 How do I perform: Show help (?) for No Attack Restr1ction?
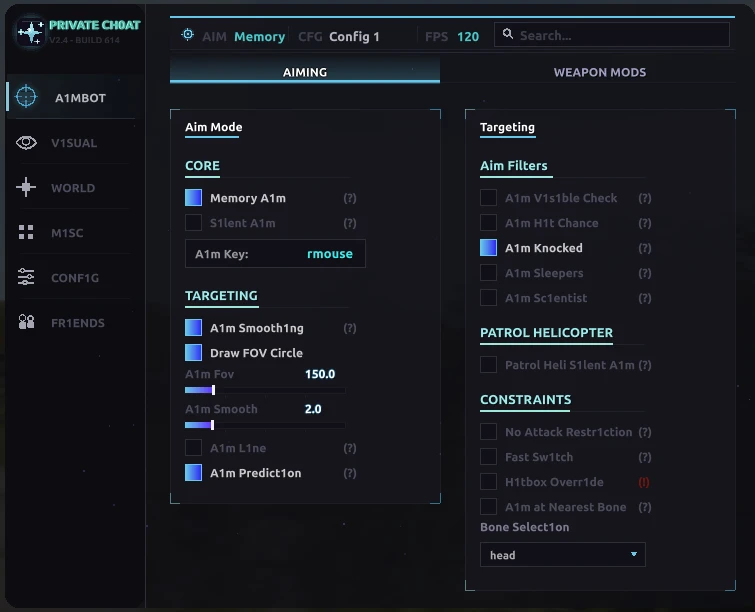coord(645,432)
